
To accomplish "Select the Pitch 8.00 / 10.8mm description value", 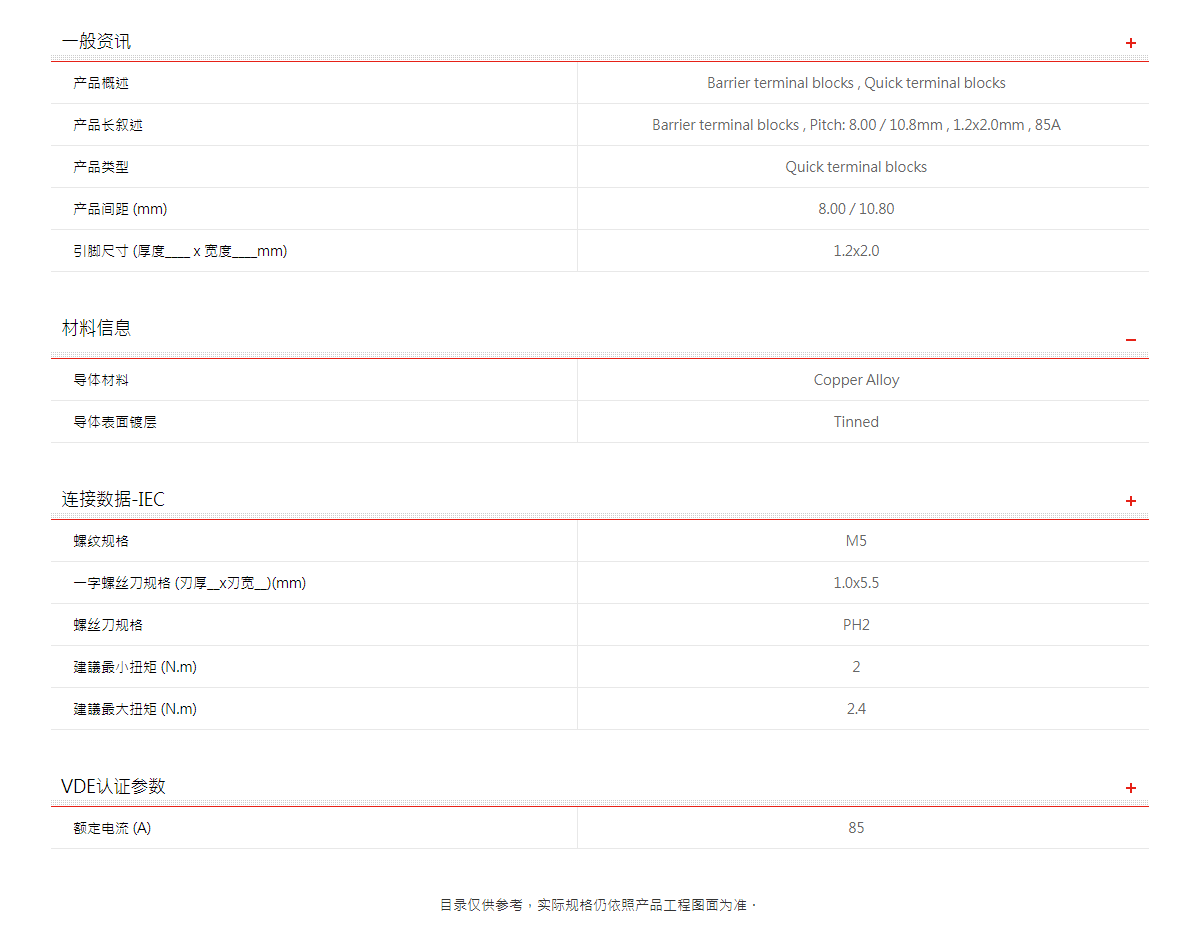I will 856,125.
